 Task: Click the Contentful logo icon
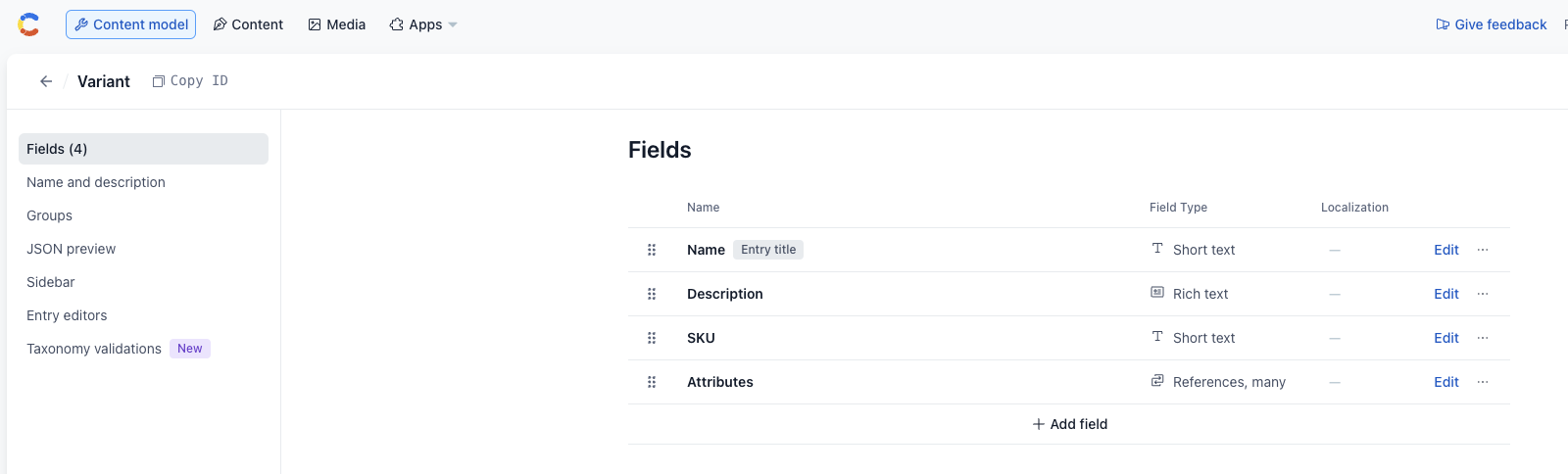[29, 24]
